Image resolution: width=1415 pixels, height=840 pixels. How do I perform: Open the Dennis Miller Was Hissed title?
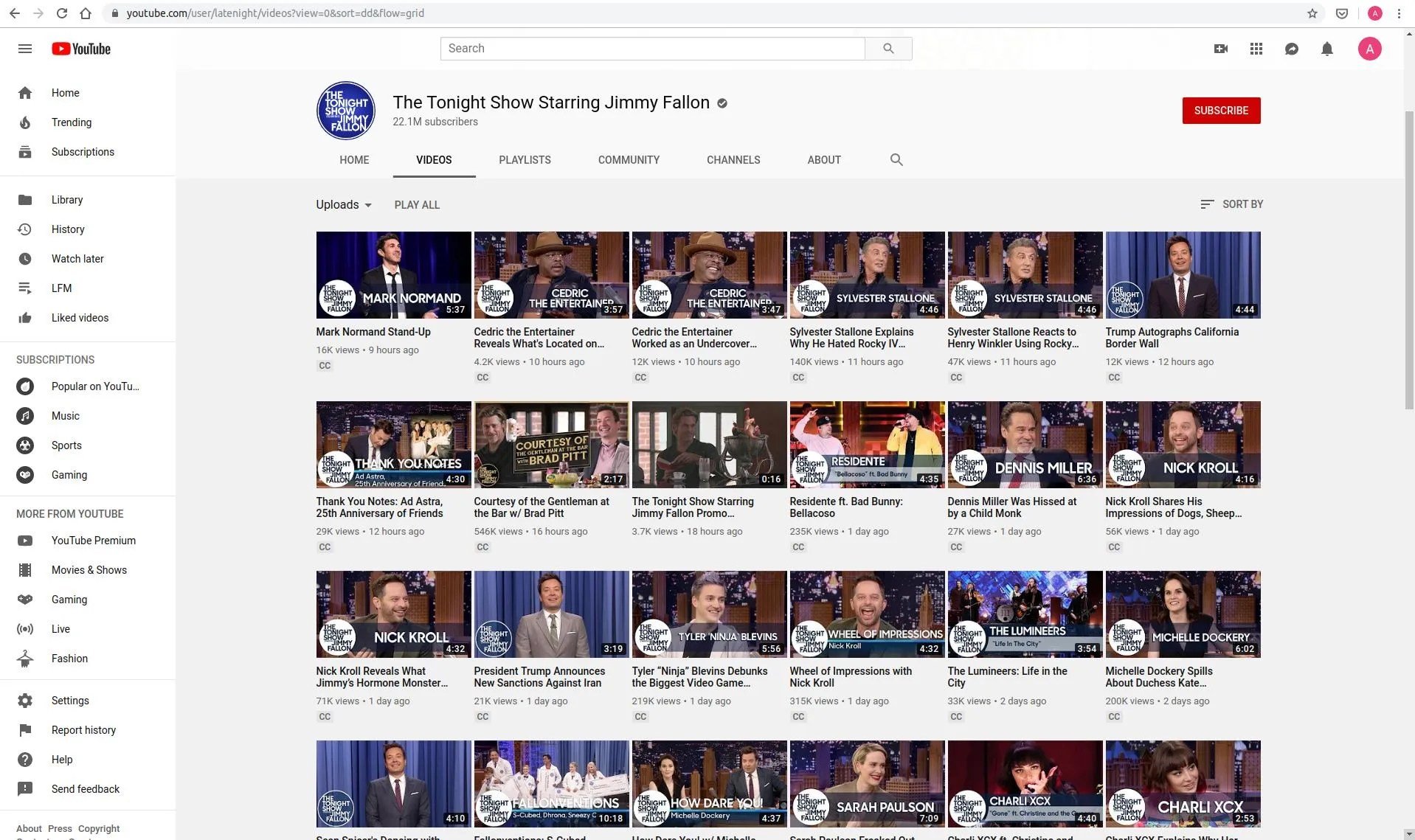(x=1011, y=507)
